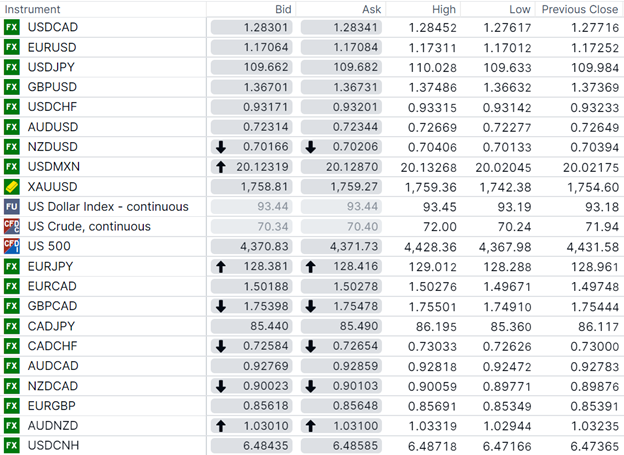Click the NZDUSD ask price 0.70206

pos(342,146)
